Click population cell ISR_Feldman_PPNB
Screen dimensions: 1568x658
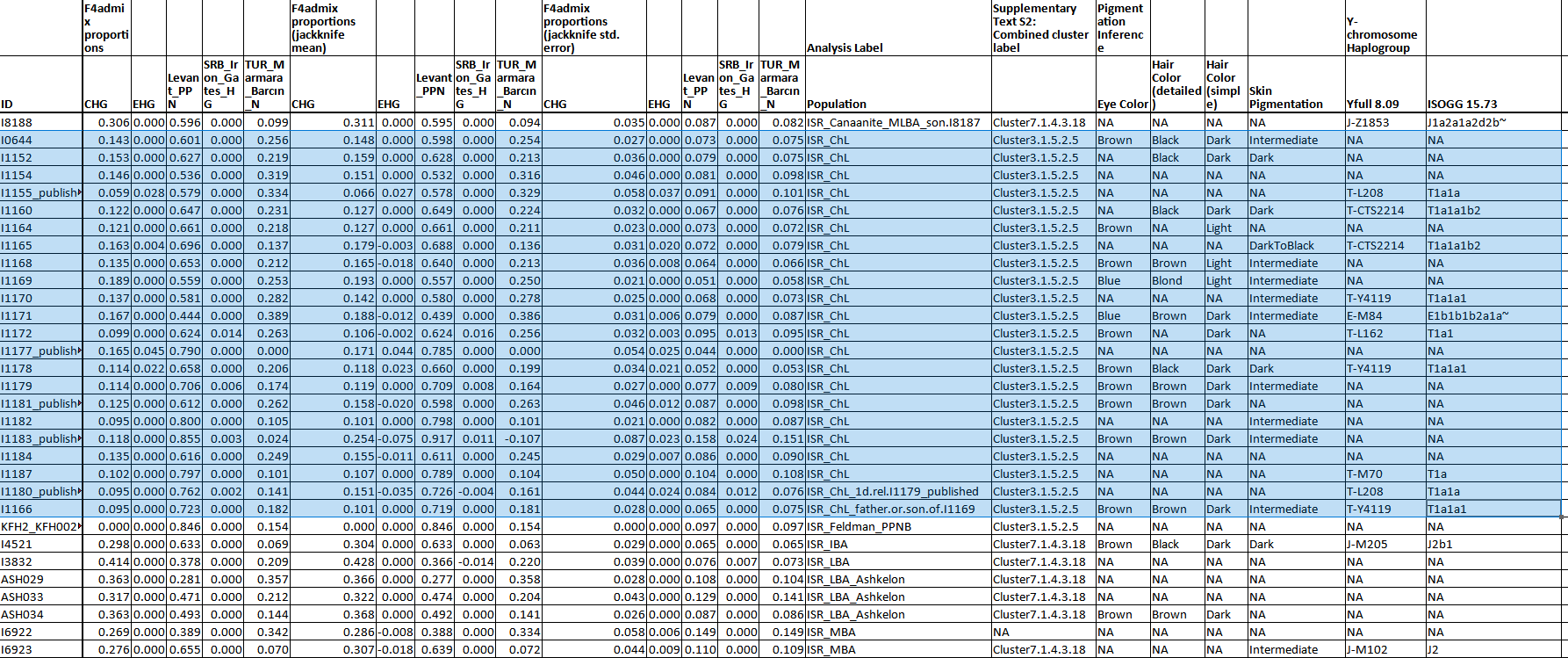coord(898,526)
